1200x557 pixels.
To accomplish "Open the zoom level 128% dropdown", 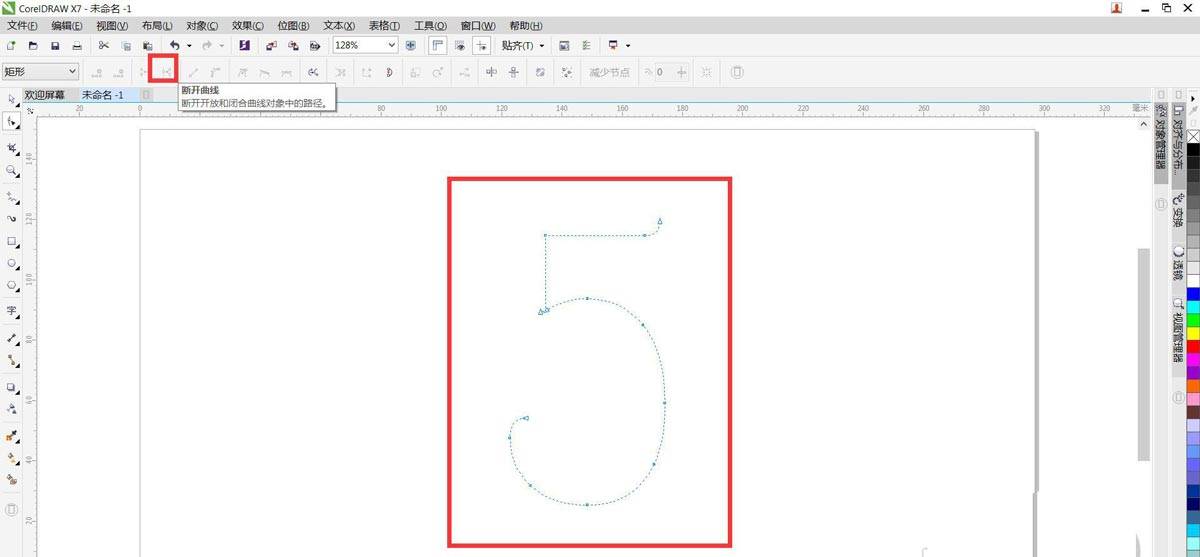I will point(391,46).
